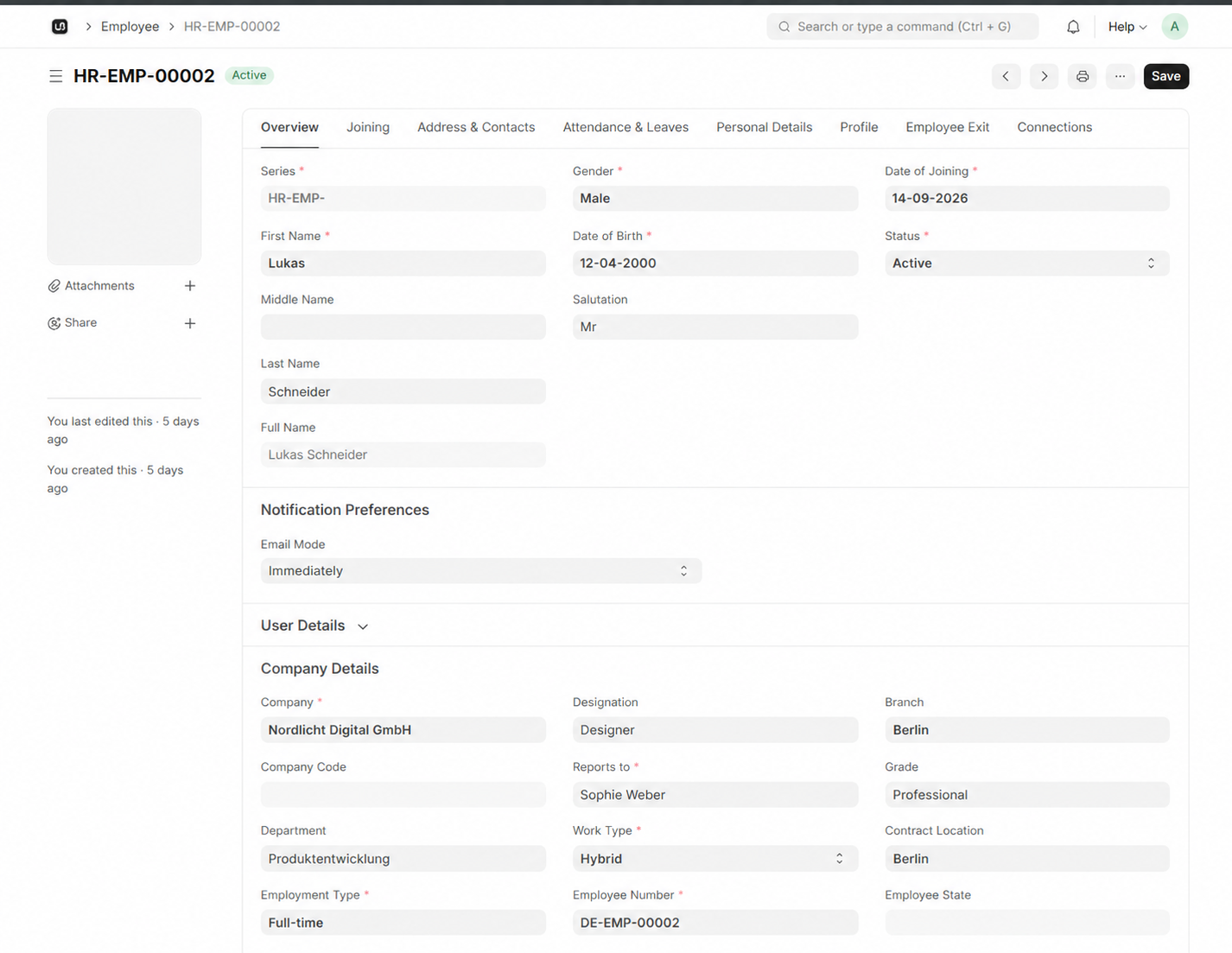Click the Attachments paperclip icon
The image size is (1232, 953).
point(54,286)
